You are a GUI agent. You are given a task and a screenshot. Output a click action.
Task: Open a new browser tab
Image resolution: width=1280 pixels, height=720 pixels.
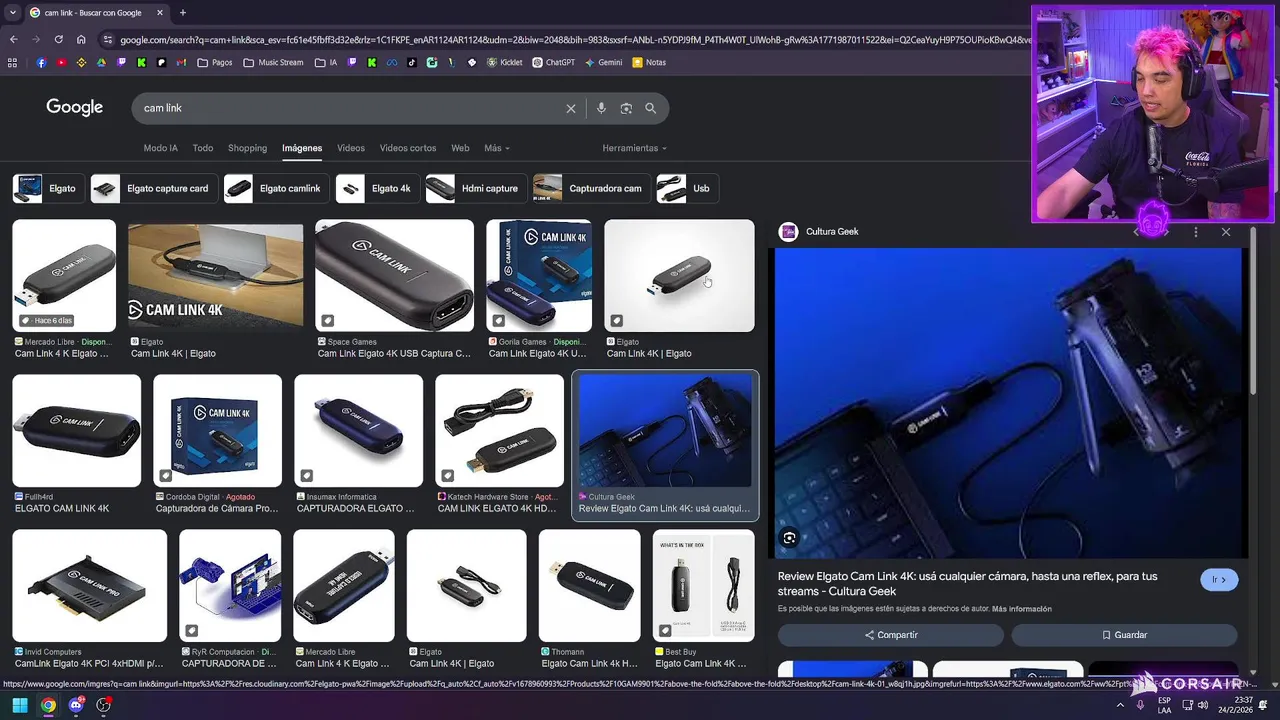(182, 13)
